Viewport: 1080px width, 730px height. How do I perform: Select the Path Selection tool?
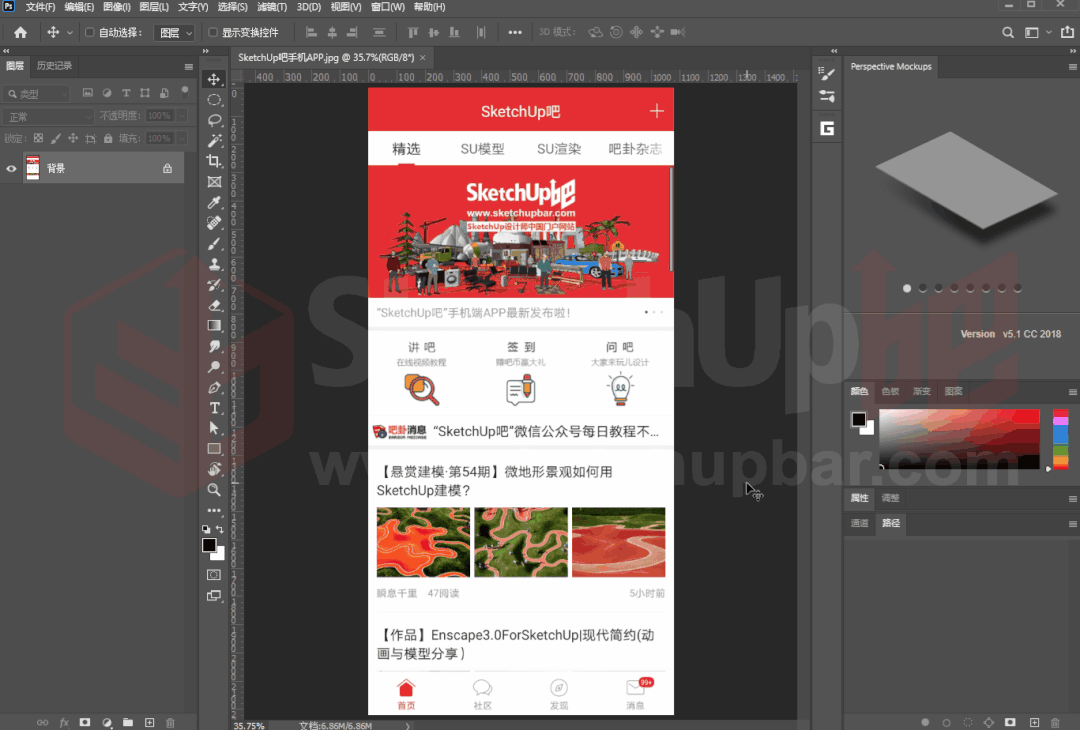(x=214, y=428)
